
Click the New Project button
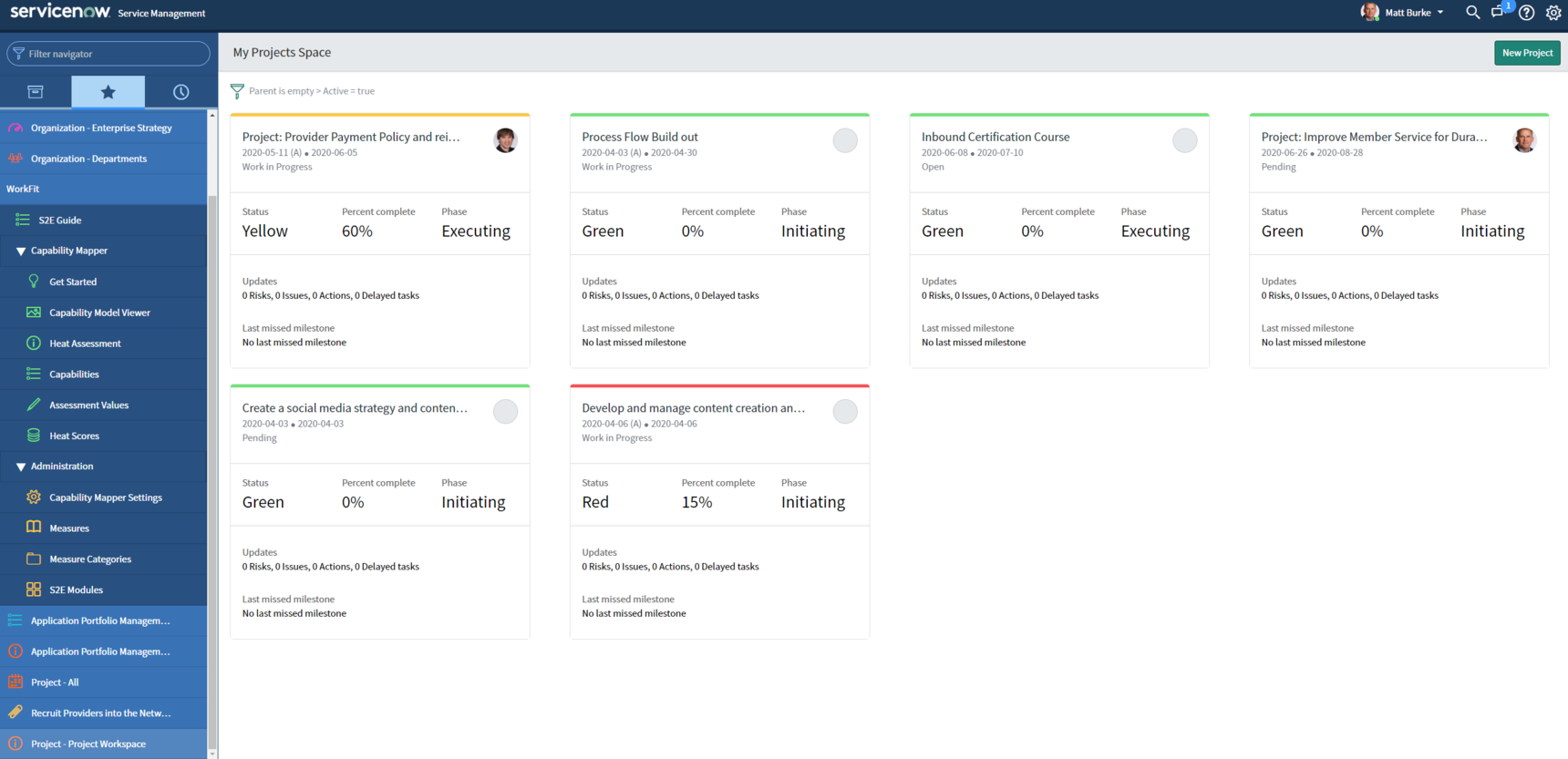(1527, 53)
